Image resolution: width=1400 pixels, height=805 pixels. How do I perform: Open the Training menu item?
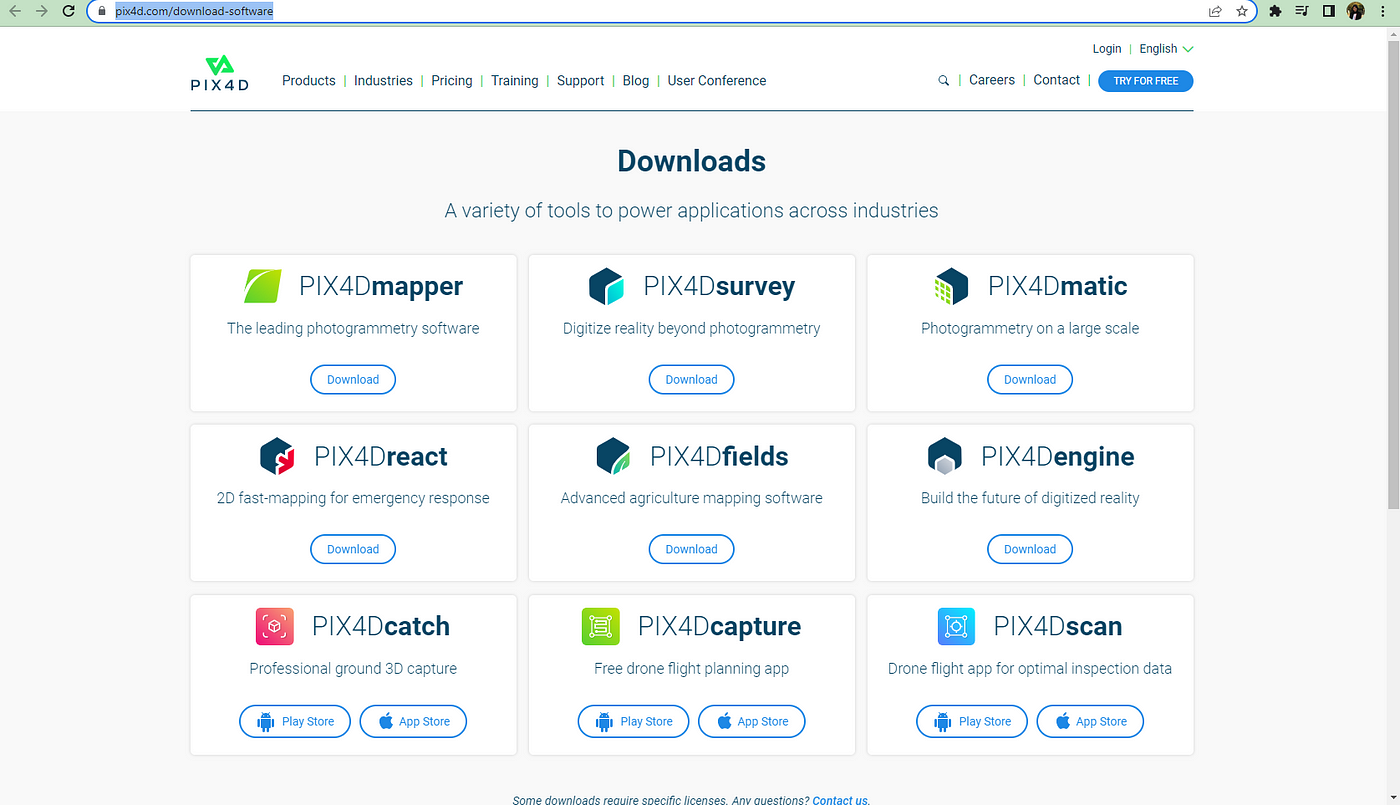(515, 81)
